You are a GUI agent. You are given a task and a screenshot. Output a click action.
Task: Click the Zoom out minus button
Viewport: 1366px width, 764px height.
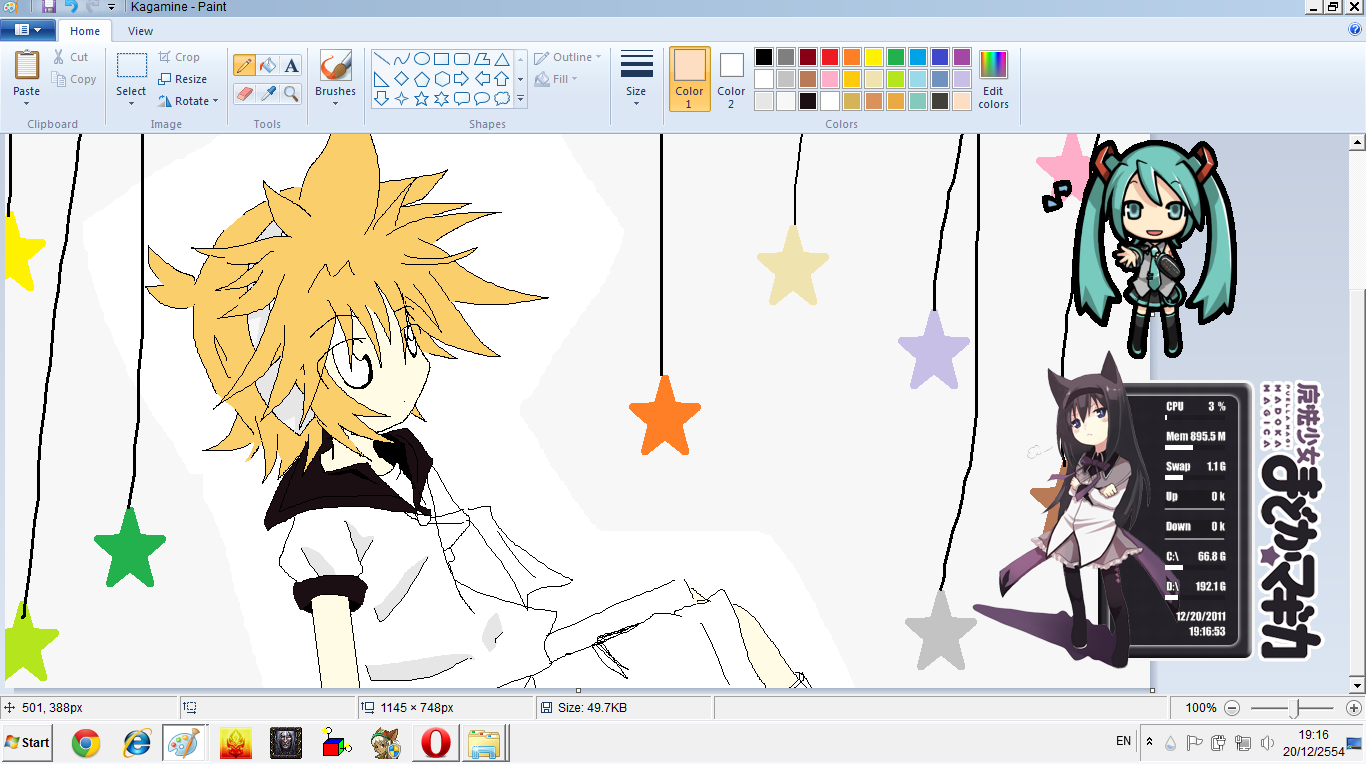coord(1232,708)
